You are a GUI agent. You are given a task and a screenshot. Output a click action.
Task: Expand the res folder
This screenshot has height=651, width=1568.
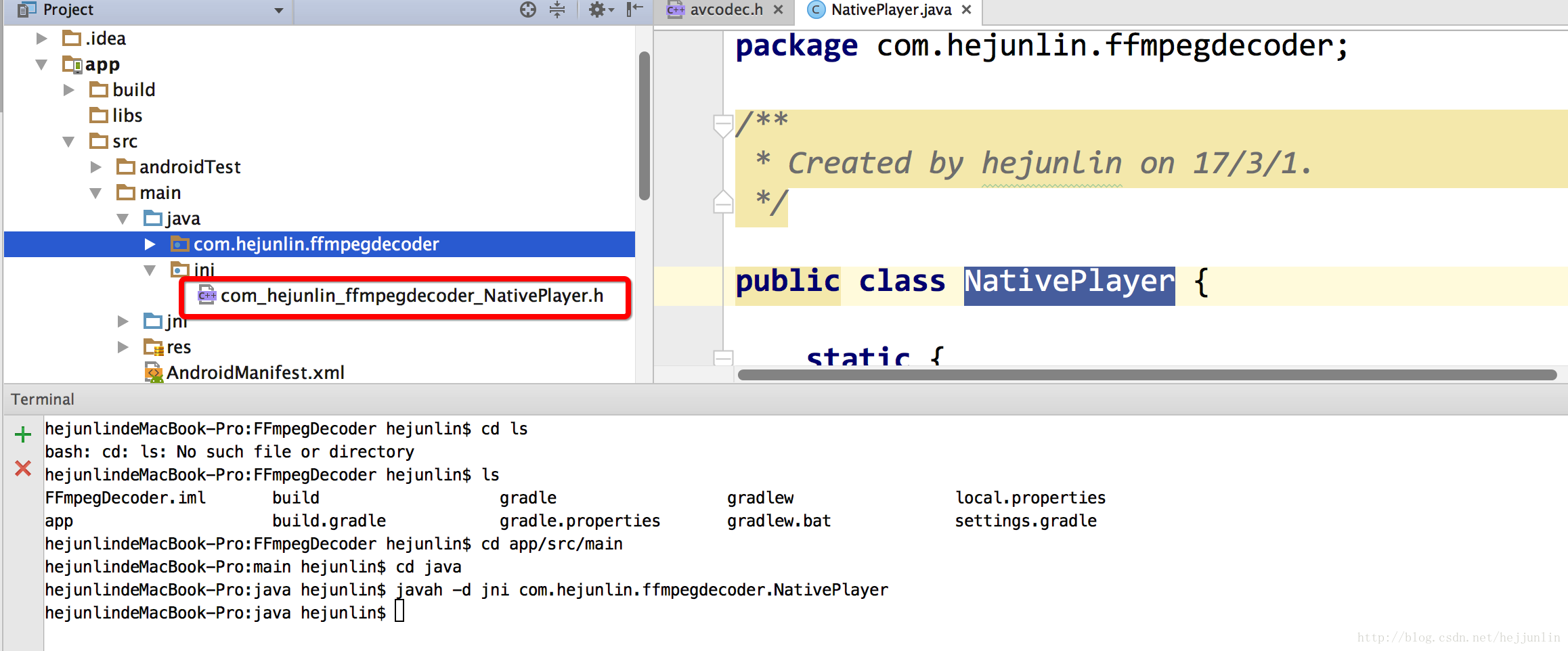pyautogui.click(x=123, y=347)
